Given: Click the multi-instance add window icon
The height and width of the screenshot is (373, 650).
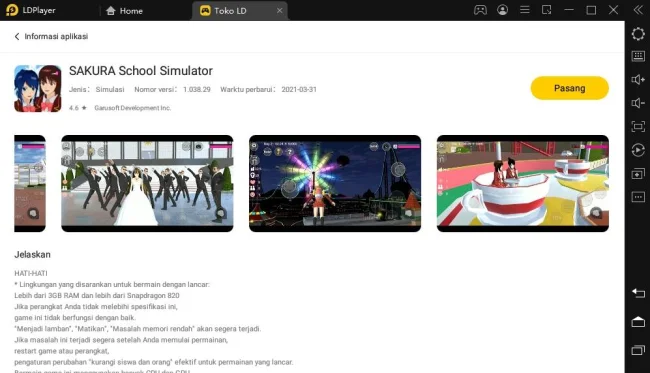Looking at the screenshot, I should pyautogui.click(x=638, y=174).
